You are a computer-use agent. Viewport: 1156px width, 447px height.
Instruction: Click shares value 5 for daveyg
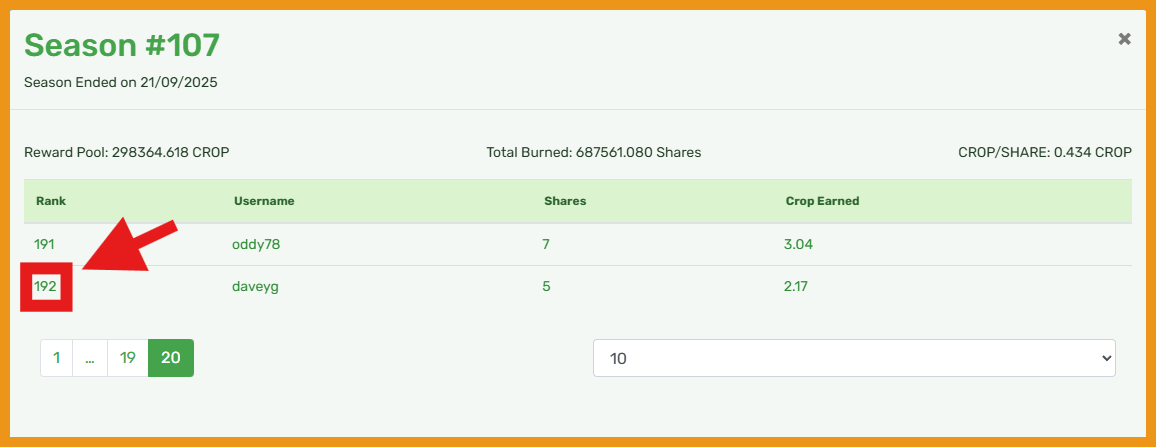(547, 287)
